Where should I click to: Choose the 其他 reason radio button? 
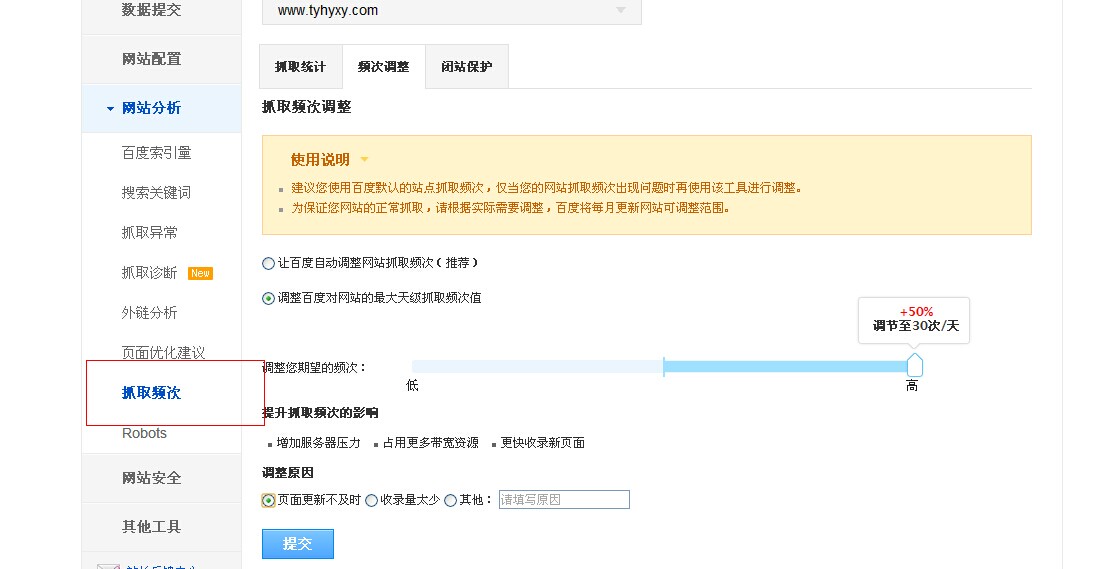point(451,500)
